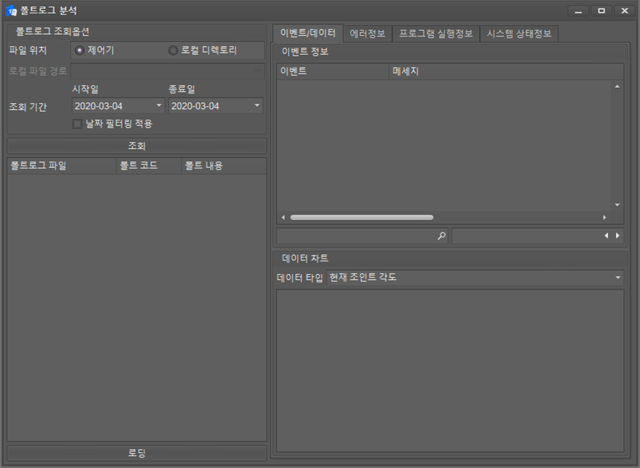The height and width of the screenshot is (468, 640).
Task: Click event list scroll-down arrow
Action: pos(618,204)
